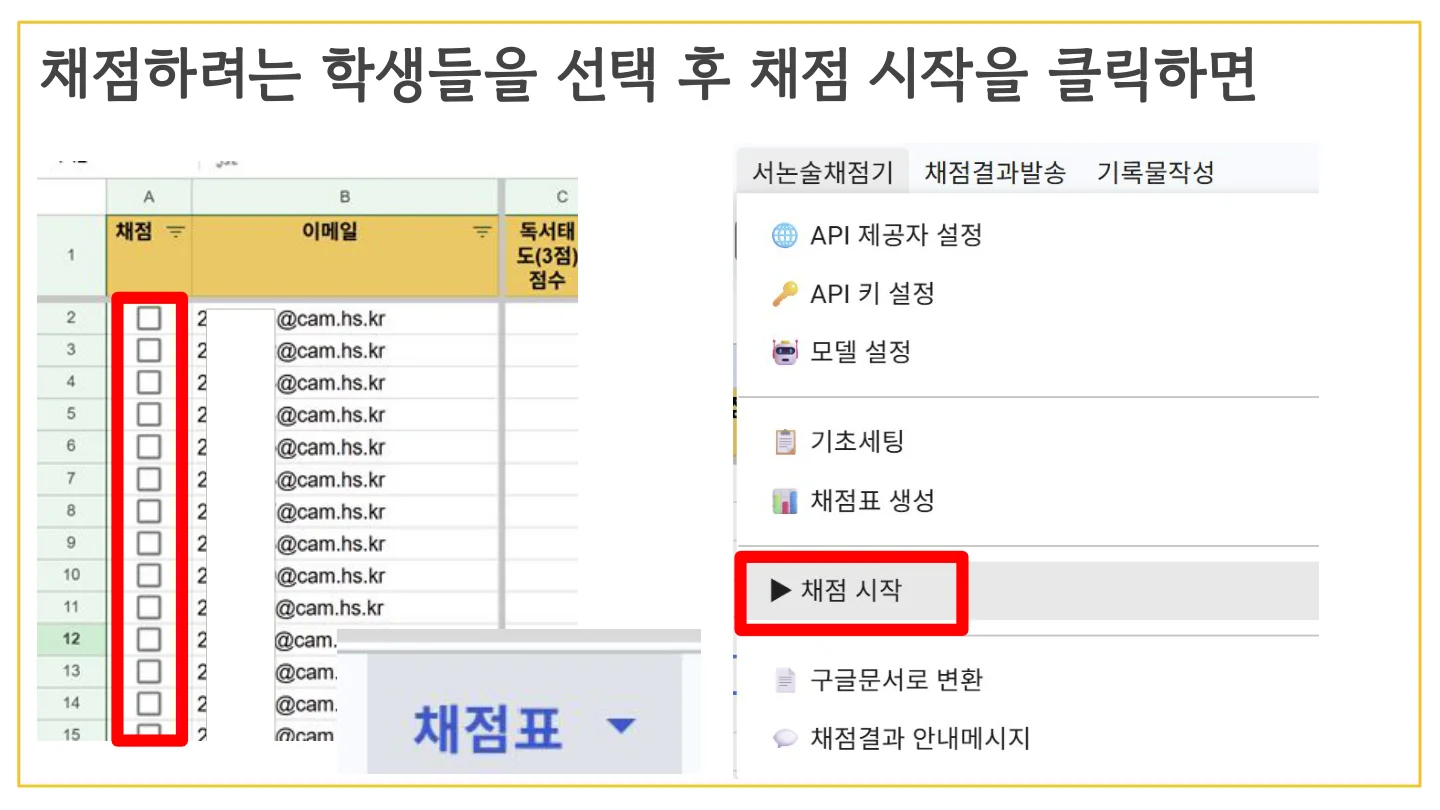Choose the 기초세팅 menu item
1440x810 pixels.
click(1028, 441)
